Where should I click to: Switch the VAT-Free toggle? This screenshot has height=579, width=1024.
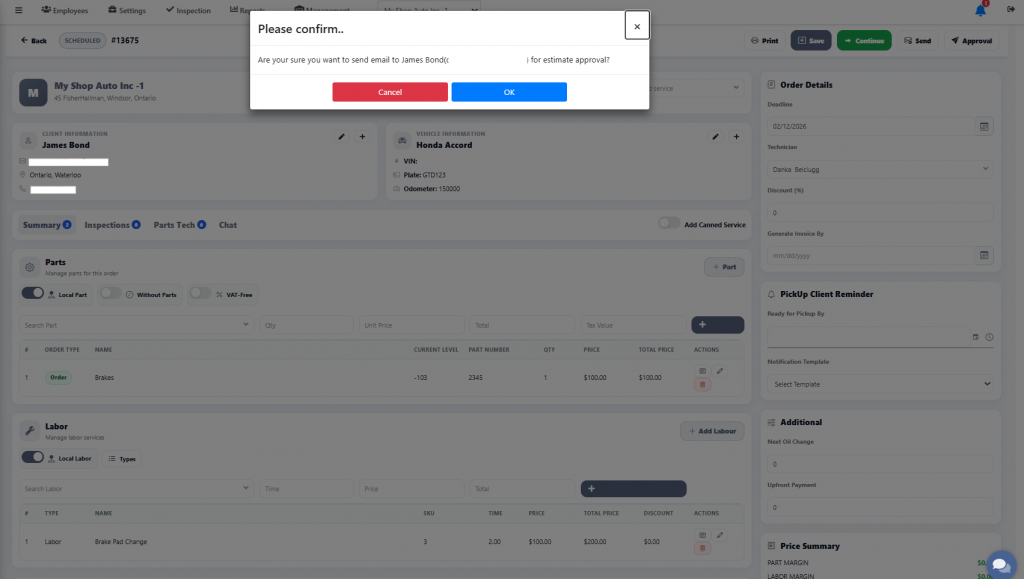pos(200,294)
